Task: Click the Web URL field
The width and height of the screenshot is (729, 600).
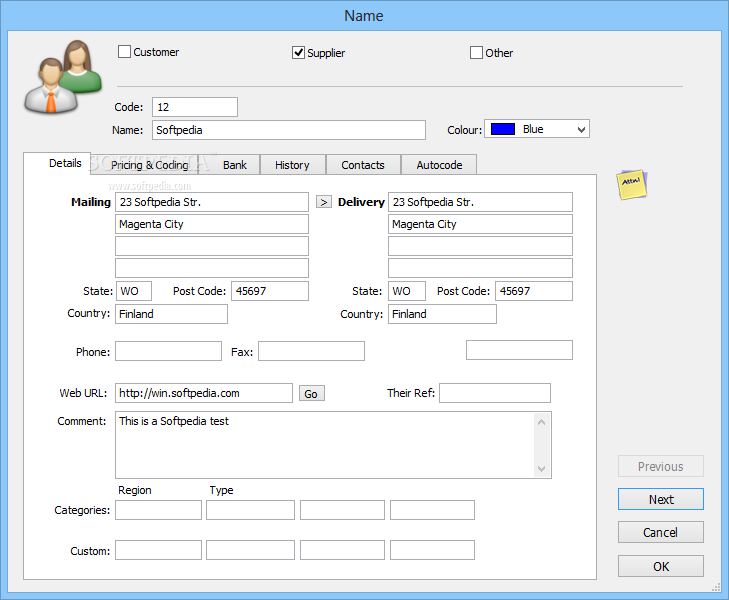Action: 204,393
